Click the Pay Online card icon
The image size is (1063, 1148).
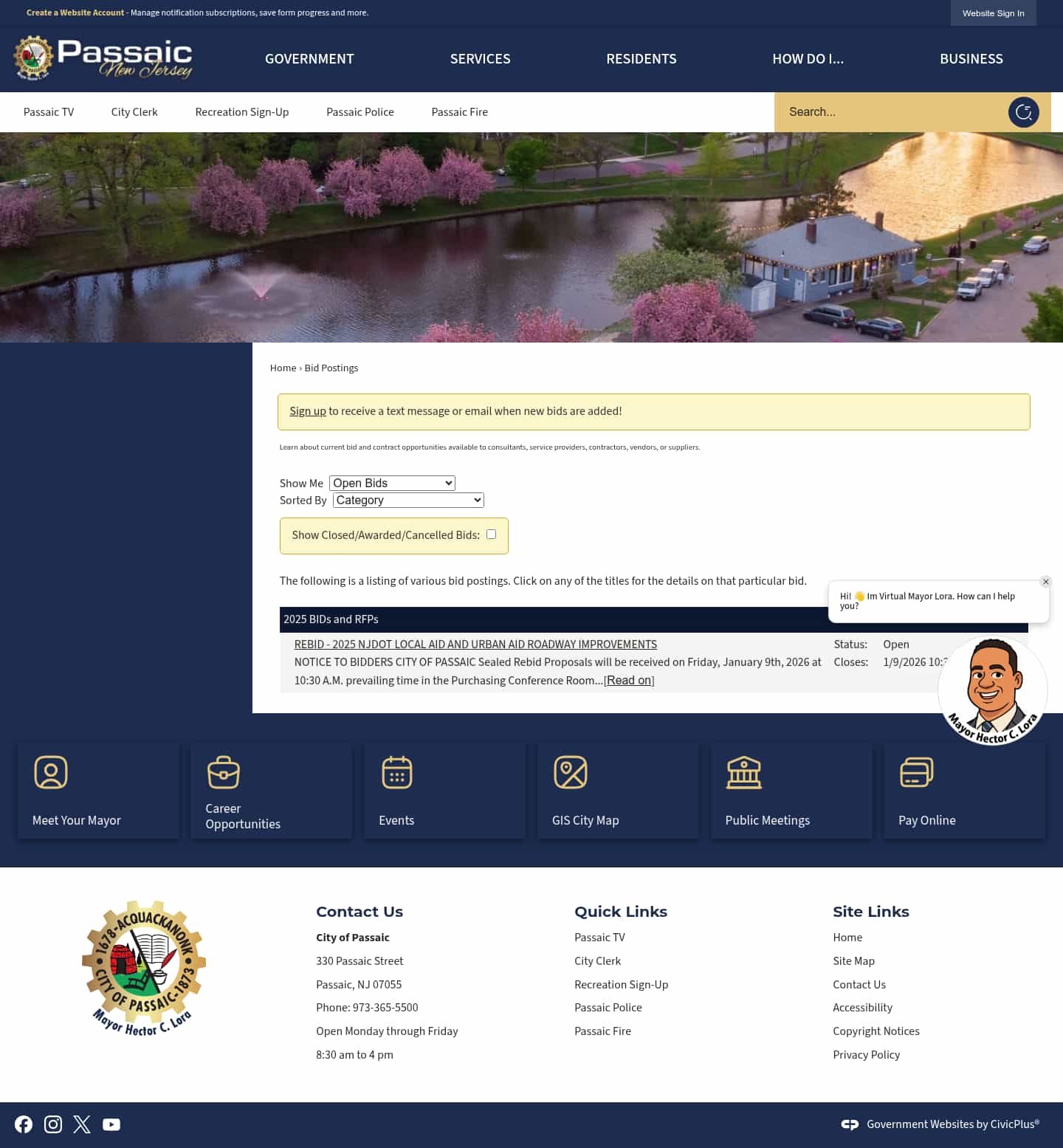coord(917,772)
